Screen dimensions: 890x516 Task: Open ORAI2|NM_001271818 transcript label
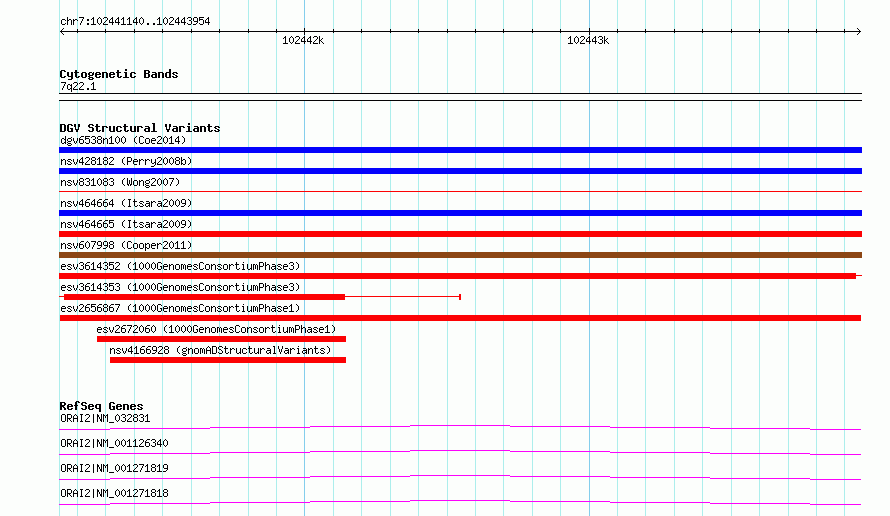click(x=114, y=493)
